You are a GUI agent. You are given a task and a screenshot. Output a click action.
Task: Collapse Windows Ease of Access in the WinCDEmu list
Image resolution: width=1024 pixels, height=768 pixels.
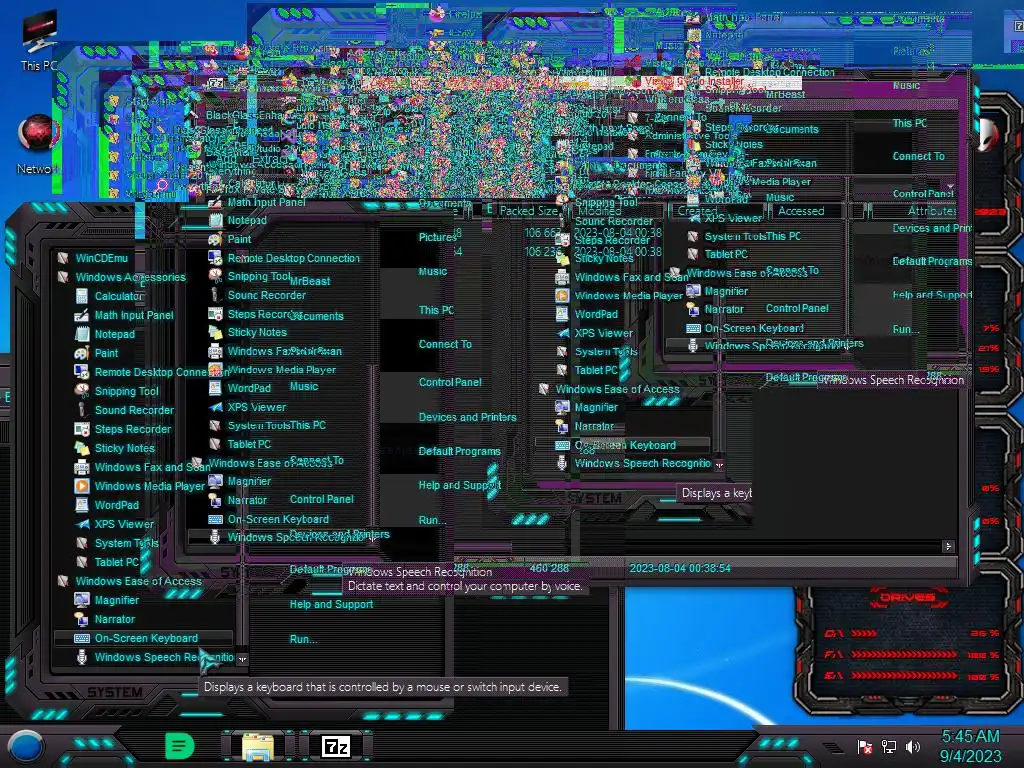click(129, 581)
